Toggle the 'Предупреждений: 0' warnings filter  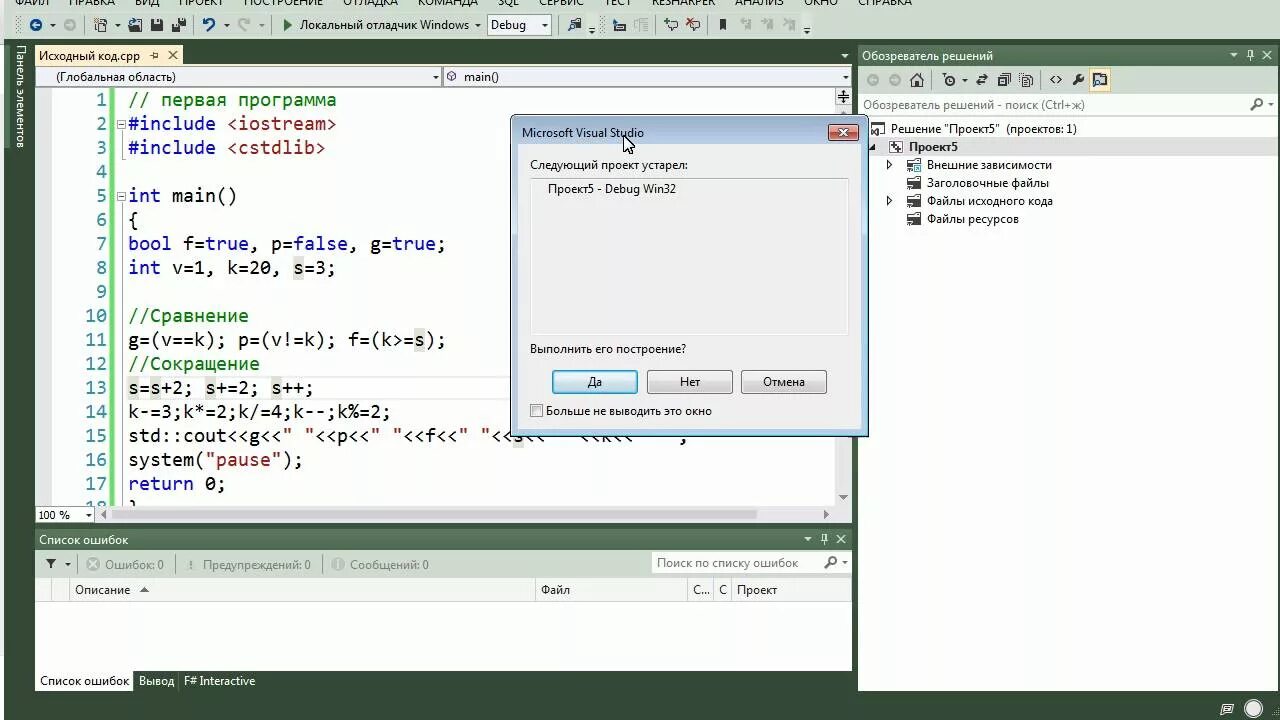(248, 564)
